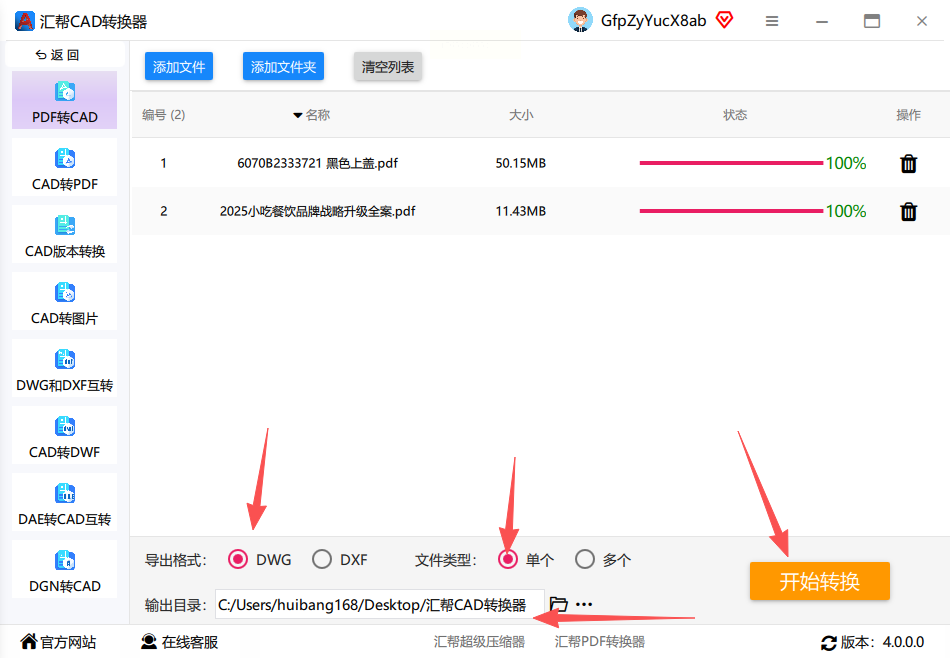
Task: Click the 50.15MB size cell
Action: tap(520, 163)
